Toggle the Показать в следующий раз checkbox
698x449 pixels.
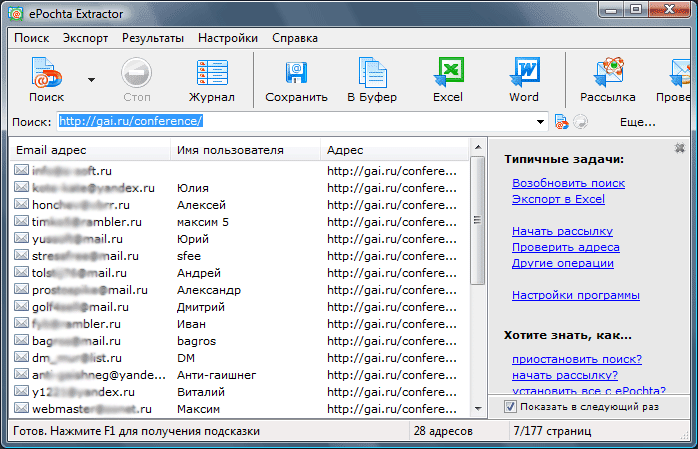pyautogui.click(x=510, y=406)
